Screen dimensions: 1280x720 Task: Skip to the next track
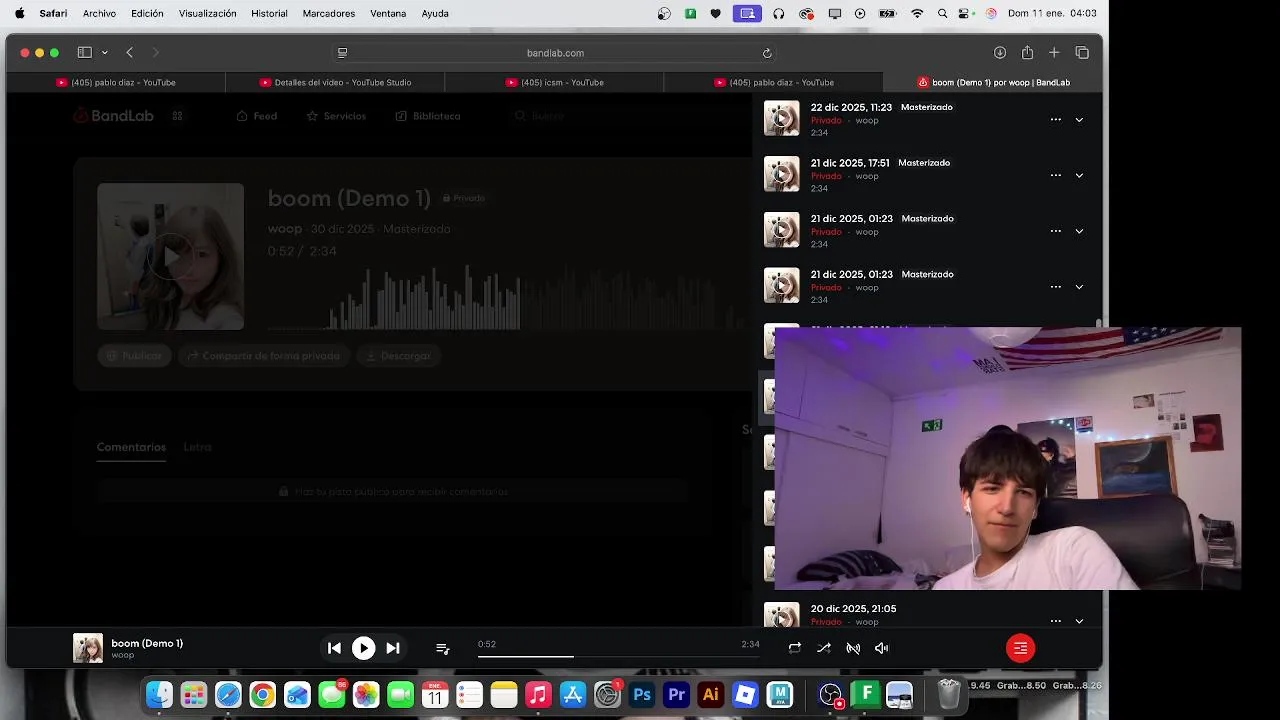(393, 648)
